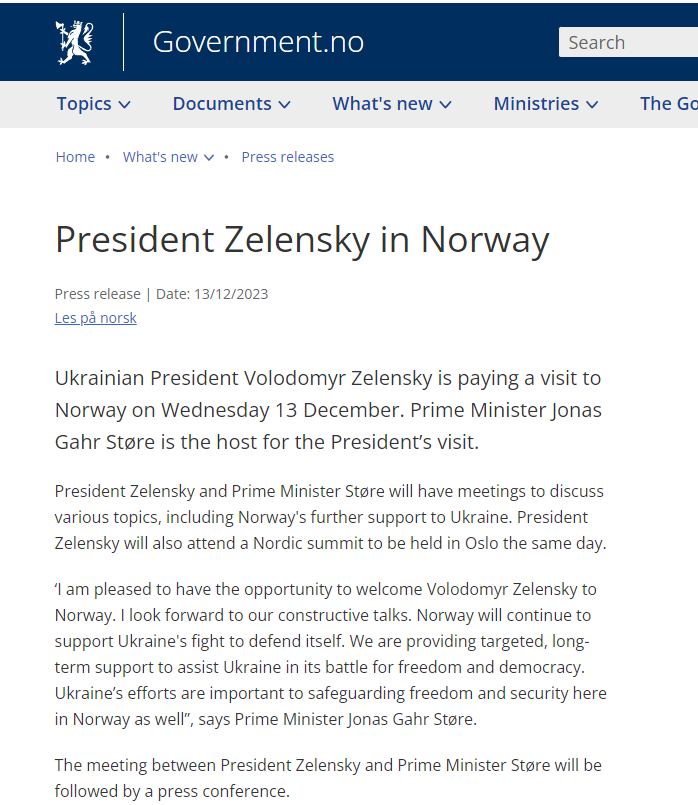This screenshot has height=805, width=698.
Task: Click the chevron arrow beside Topics
Action: coord(125,105)
